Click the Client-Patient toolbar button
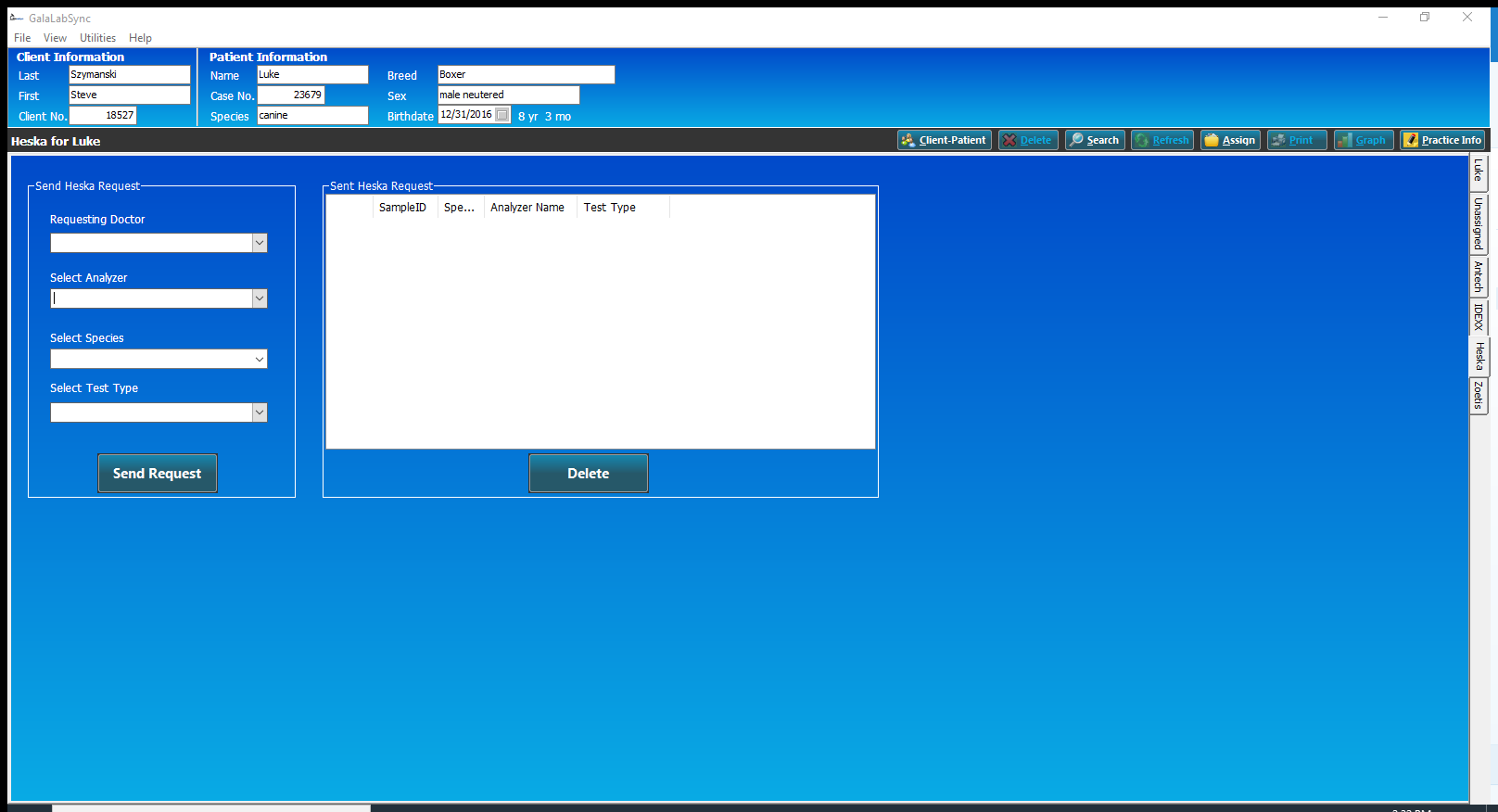Viewport: 1498px width, 812px height. click(x=945, y=140)
